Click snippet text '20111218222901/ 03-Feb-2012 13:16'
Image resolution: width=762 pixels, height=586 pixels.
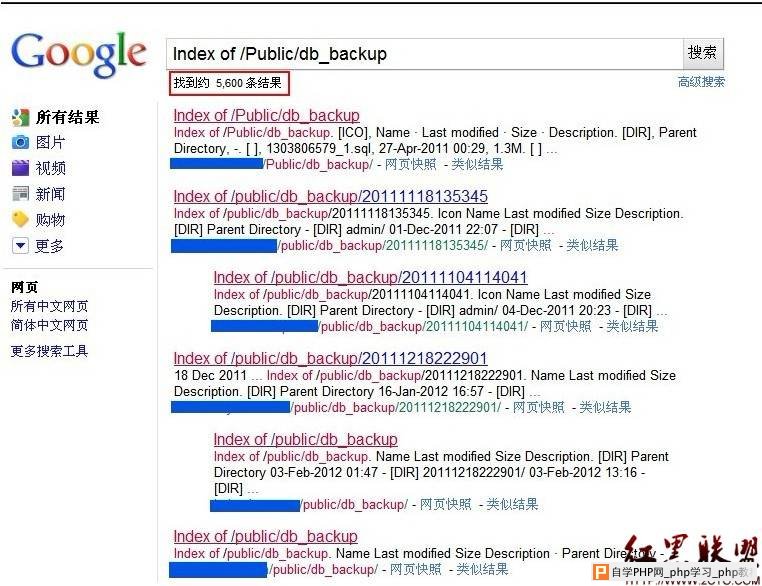[530, 472]
